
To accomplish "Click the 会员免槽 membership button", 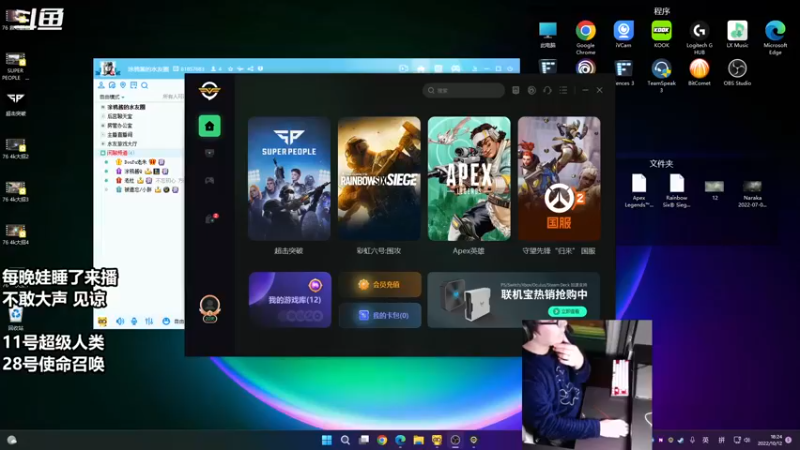I will pos(380,284).
